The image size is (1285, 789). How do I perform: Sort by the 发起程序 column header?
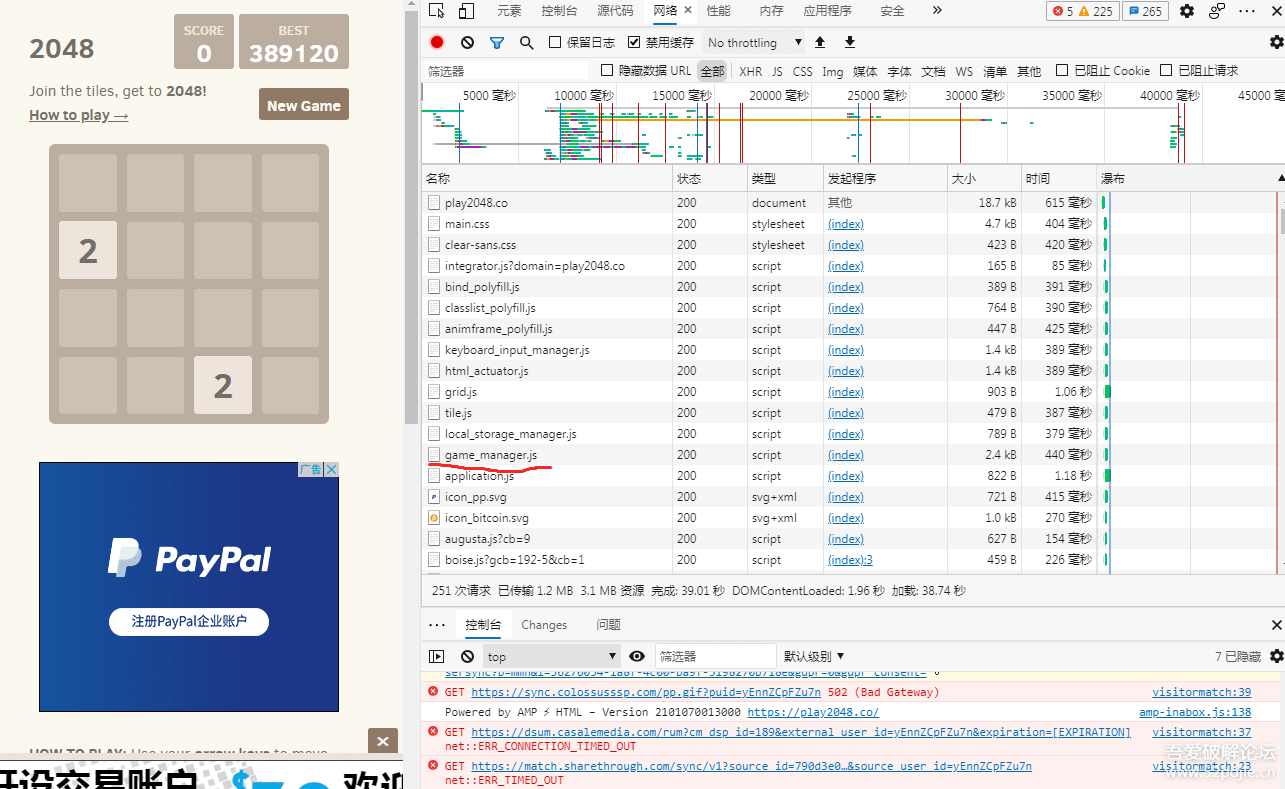click(885, 178)
